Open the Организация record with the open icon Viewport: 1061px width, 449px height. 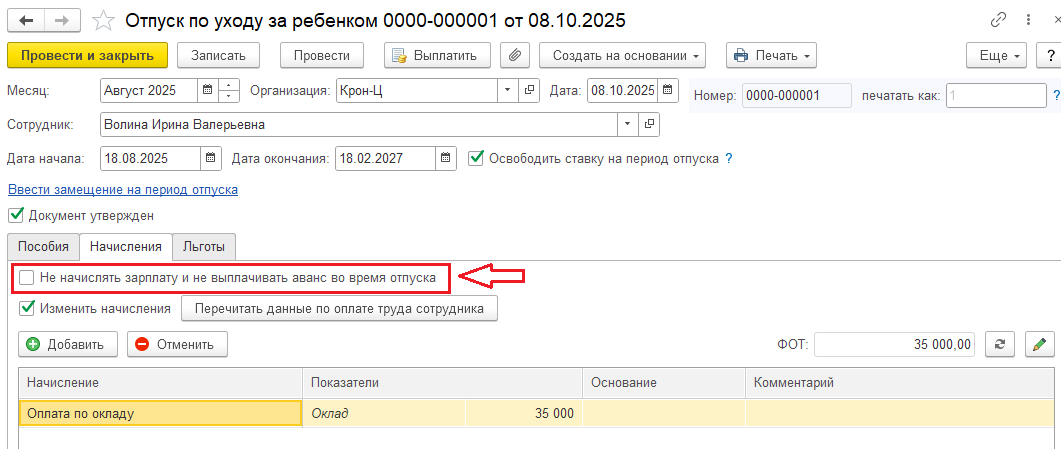pos(529,90)
